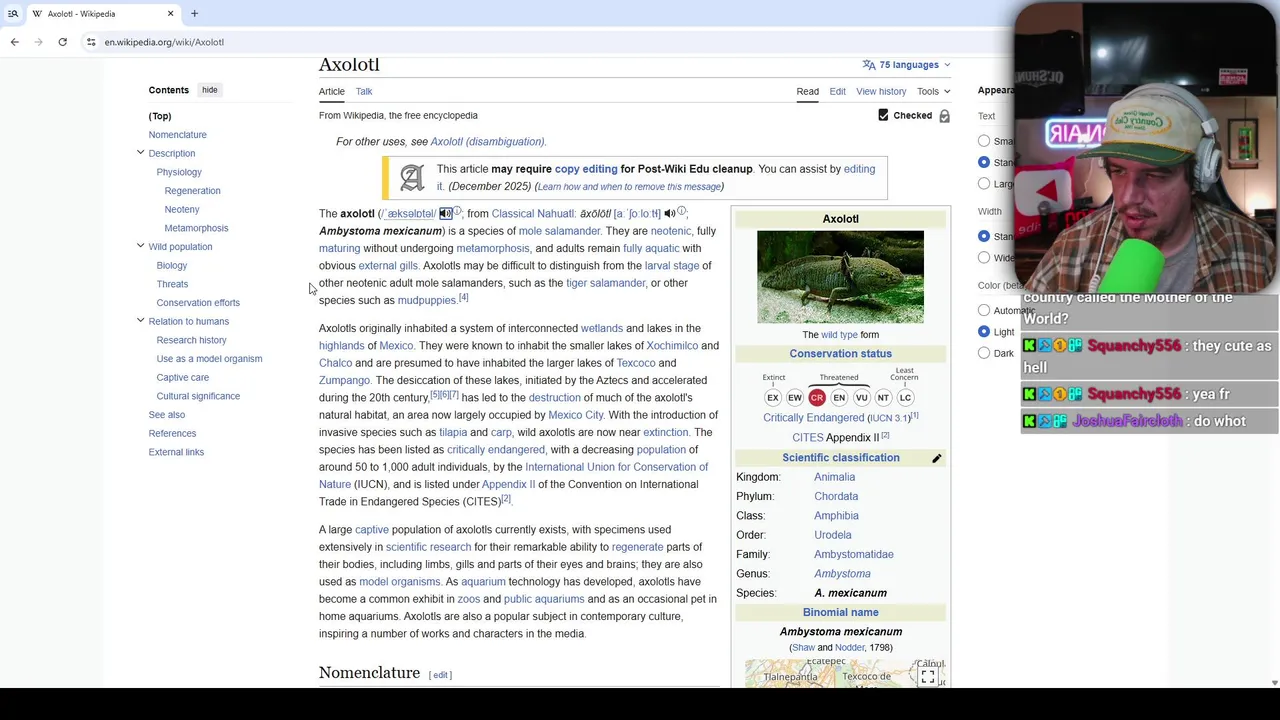Click the page protection lock icon
The width and height of the screenshot is (1280, 720).
[944, 116]
